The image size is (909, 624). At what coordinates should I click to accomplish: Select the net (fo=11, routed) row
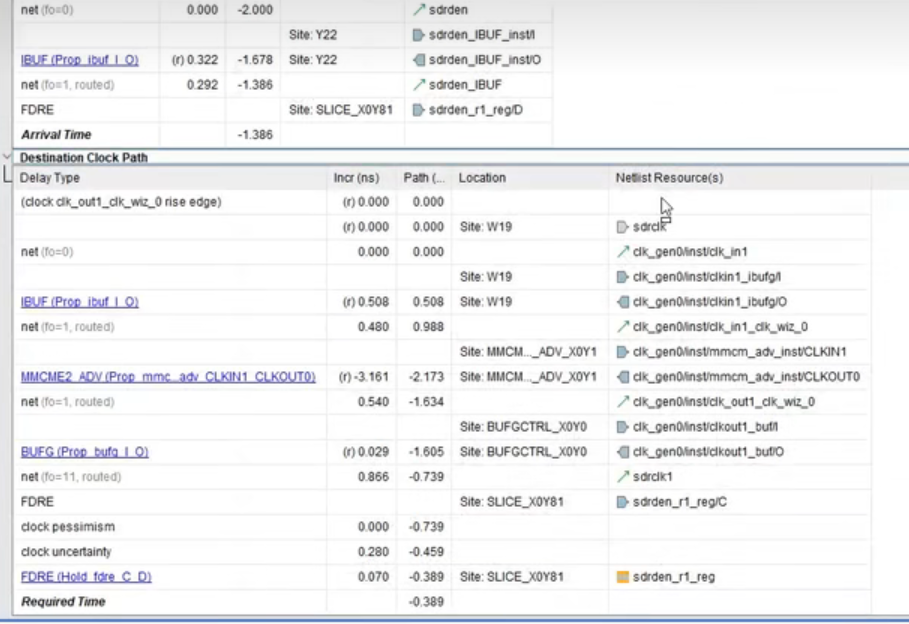tap(441, 477)
